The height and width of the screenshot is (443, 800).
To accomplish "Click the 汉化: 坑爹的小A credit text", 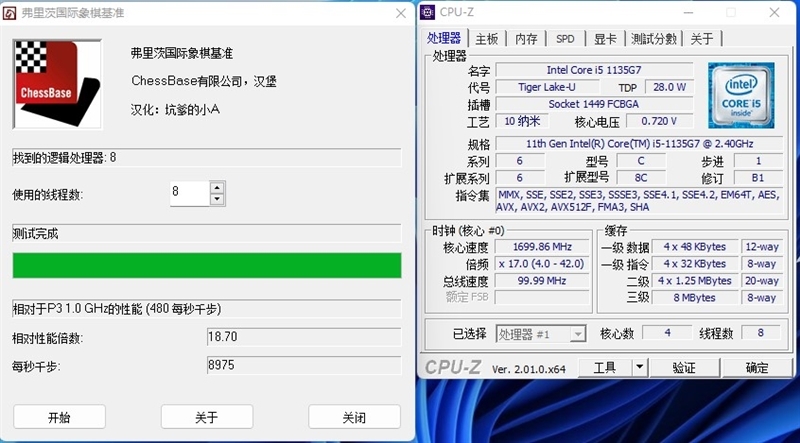I will pyautogui.click(x=175, y=110).
